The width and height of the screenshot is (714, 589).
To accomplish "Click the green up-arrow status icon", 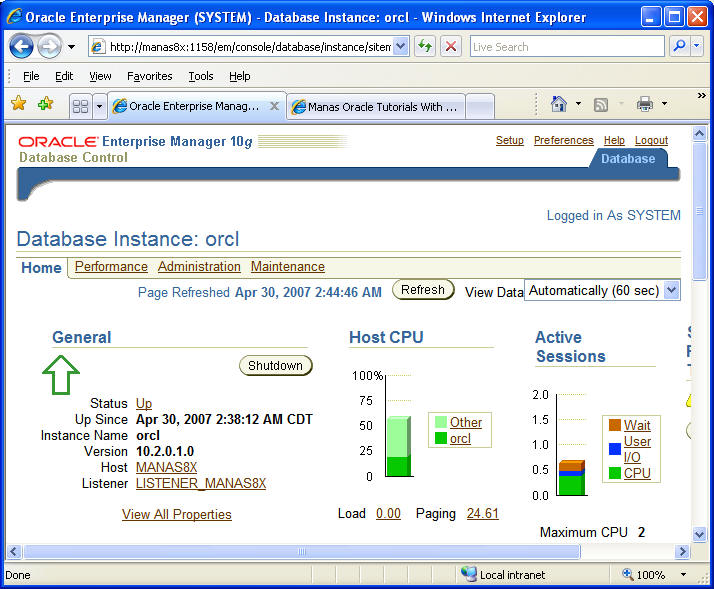I will click(x=61, y=374).
